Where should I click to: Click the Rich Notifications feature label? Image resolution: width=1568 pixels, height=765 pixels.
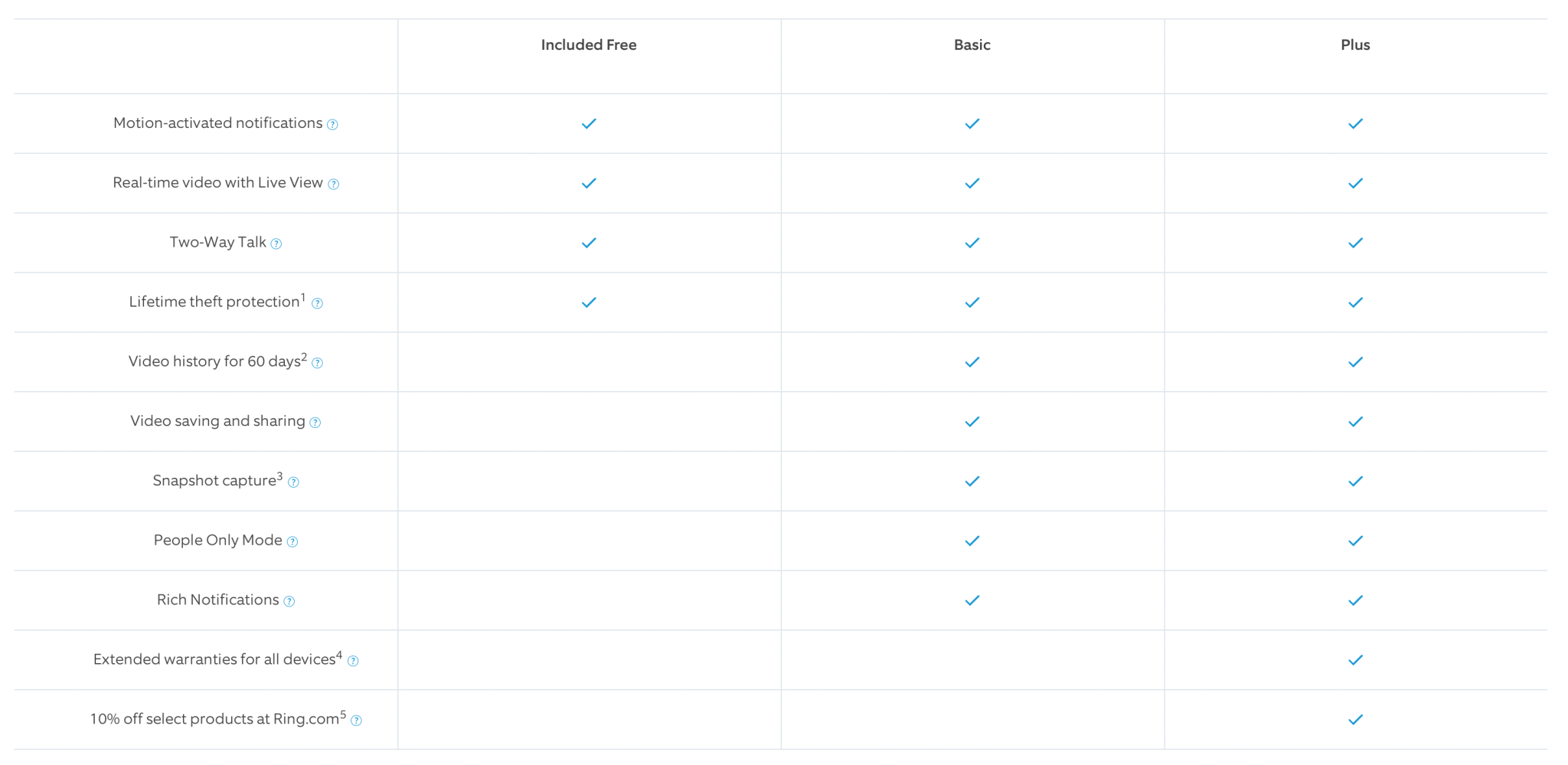tap(217, 600)
